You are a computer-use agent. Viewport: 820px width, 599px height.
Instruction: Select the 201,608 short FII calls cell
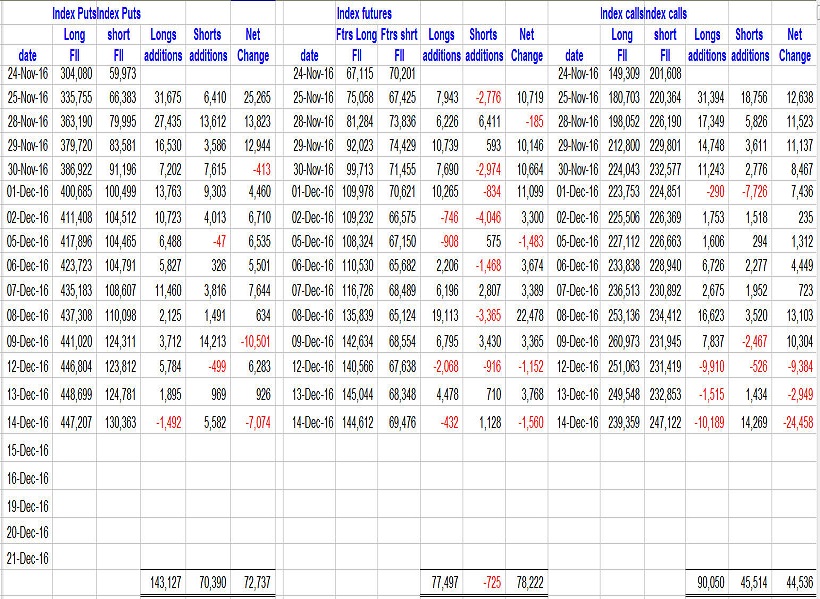click(664, 72)
